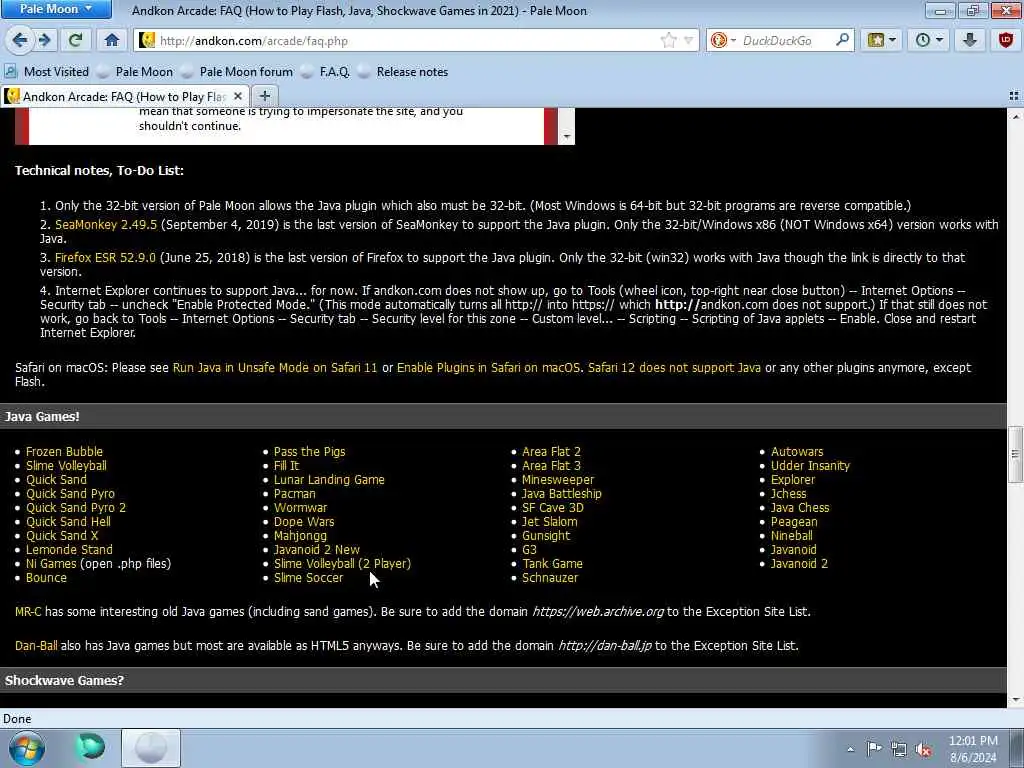
Task: Open the Mahjongg link
Action: 300,536
